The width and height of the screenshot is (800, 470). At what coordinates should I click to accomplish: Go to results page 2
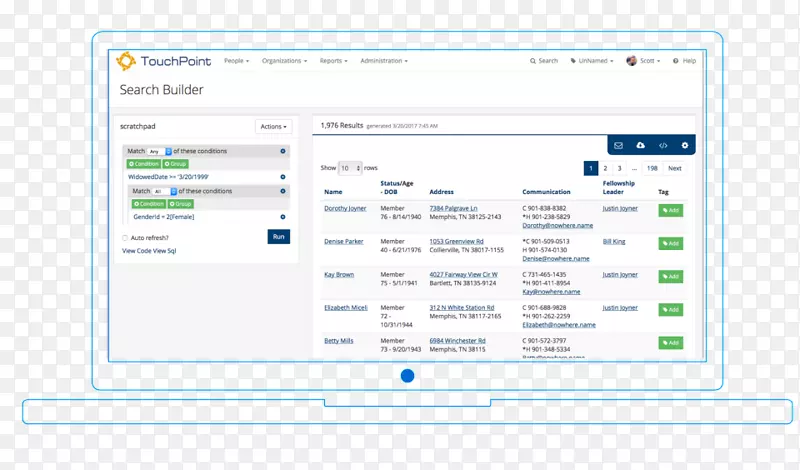(605, 168)
